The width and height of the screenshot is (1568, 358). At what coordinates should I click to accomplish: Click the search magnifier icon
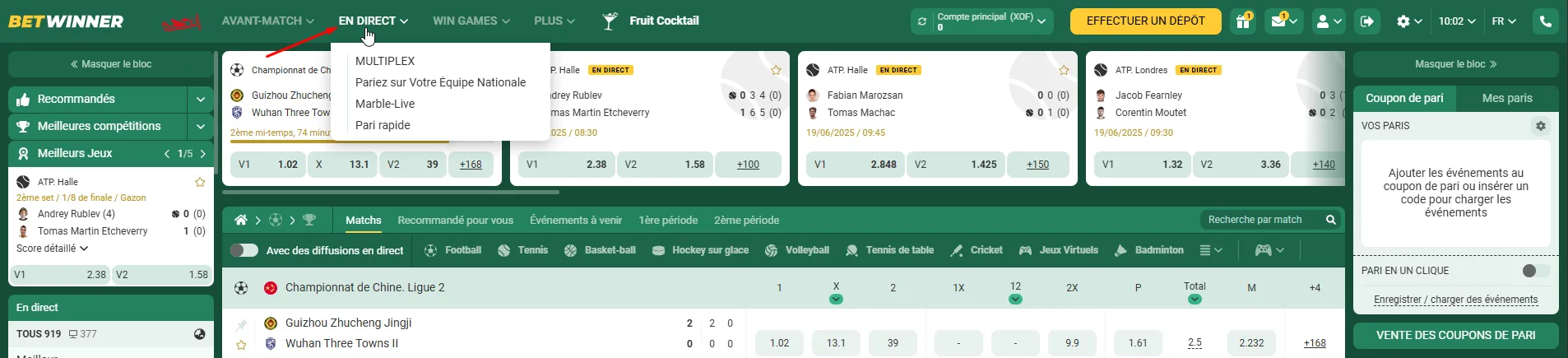(x=1330, y=220)
